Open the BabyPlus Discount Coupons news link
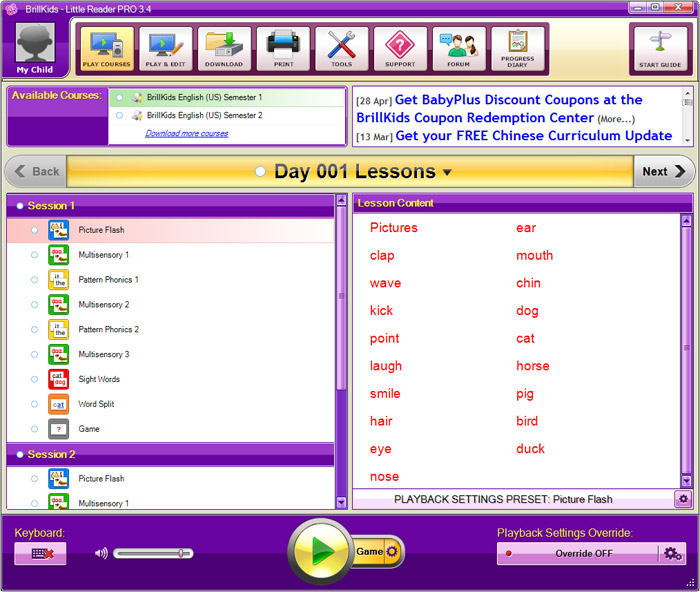Viewport: 700px width, 592px height. coord(499,108)
